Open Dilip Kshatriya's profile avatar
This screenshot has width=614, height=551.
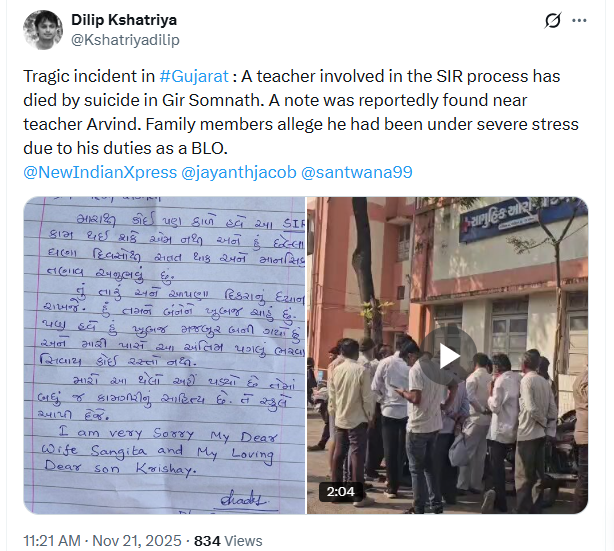43,30
